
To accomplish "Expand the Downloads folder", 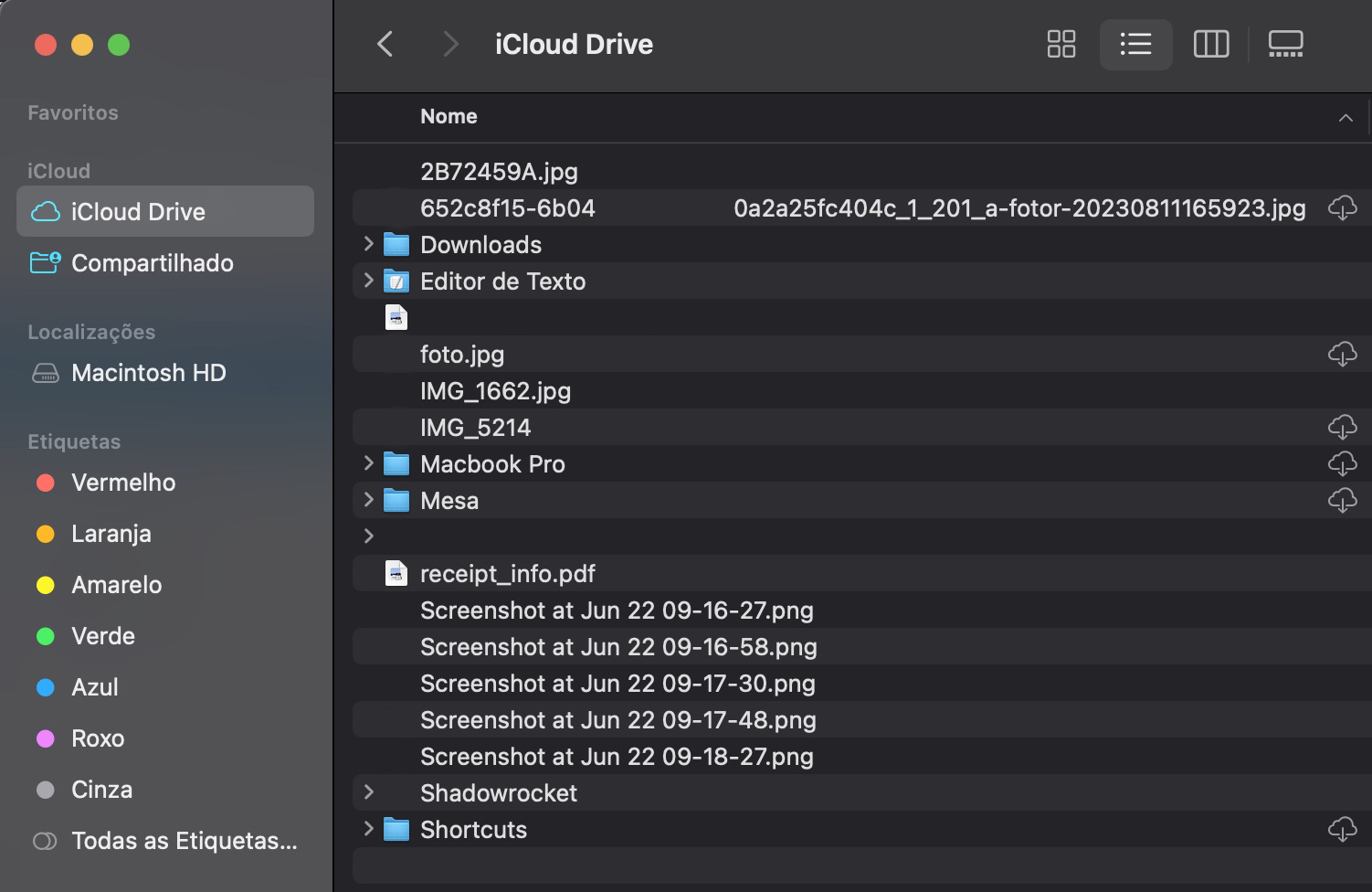I will [x=369, y=244].
